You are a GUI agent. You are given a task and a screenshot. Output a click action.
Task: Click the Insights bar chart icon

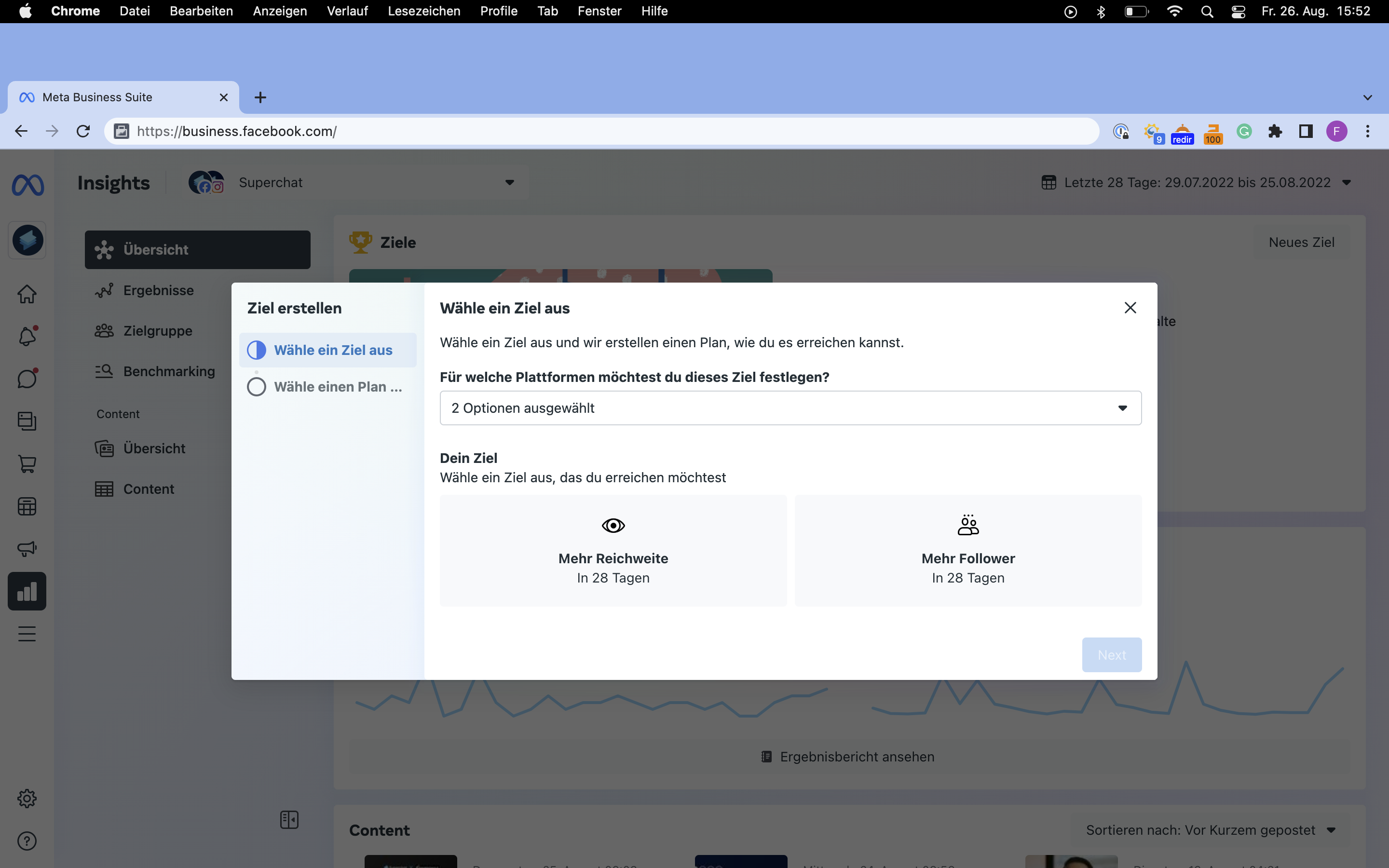coord(27,591)
